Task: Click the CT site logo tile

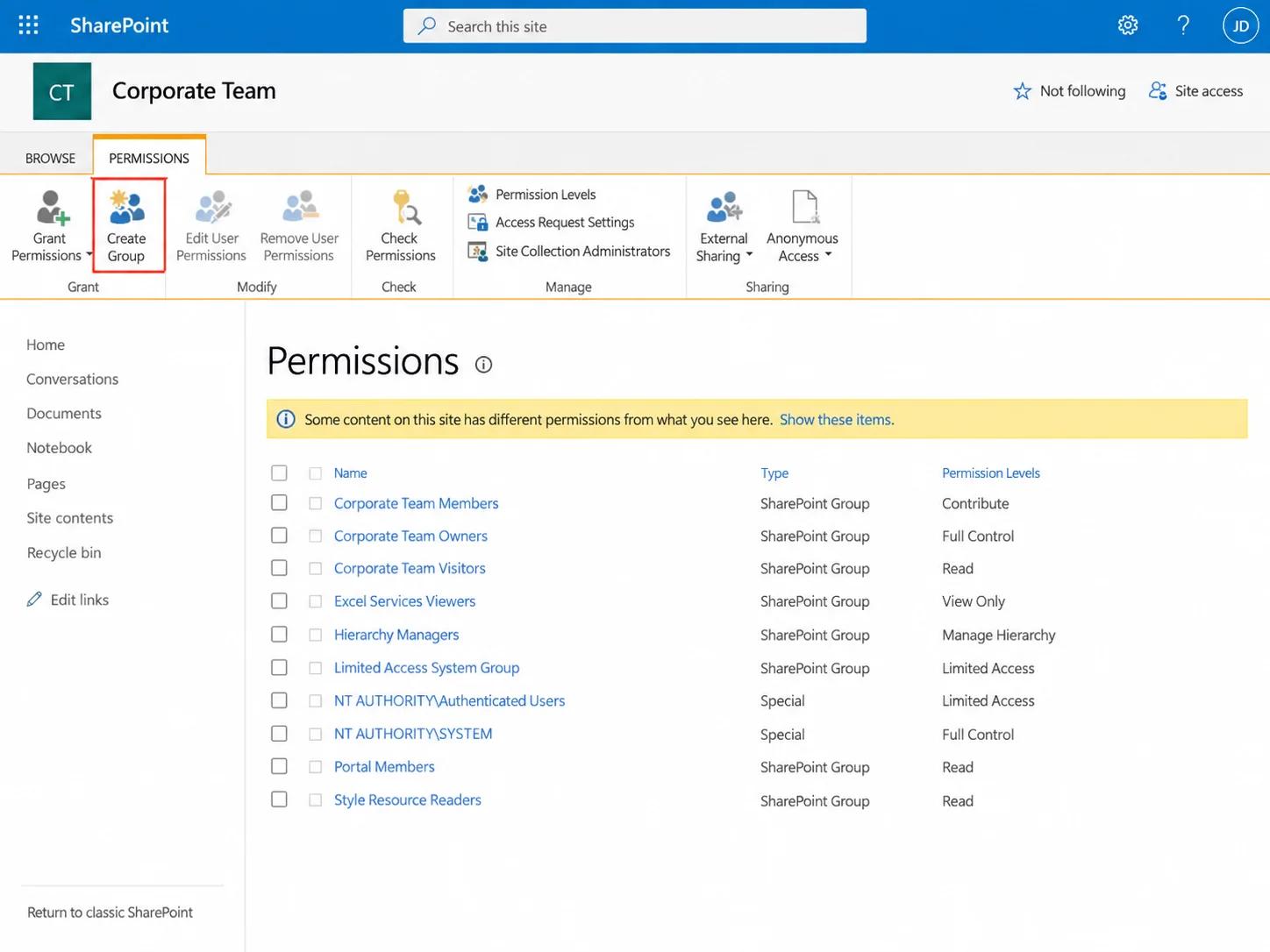Action: [x=61, y=91]
